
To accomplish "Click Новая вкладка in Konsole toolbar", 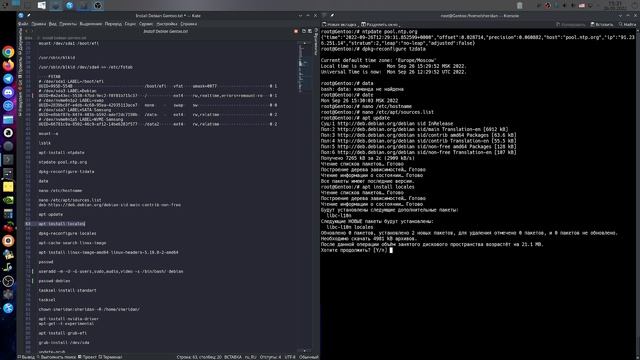I will 339,24.
